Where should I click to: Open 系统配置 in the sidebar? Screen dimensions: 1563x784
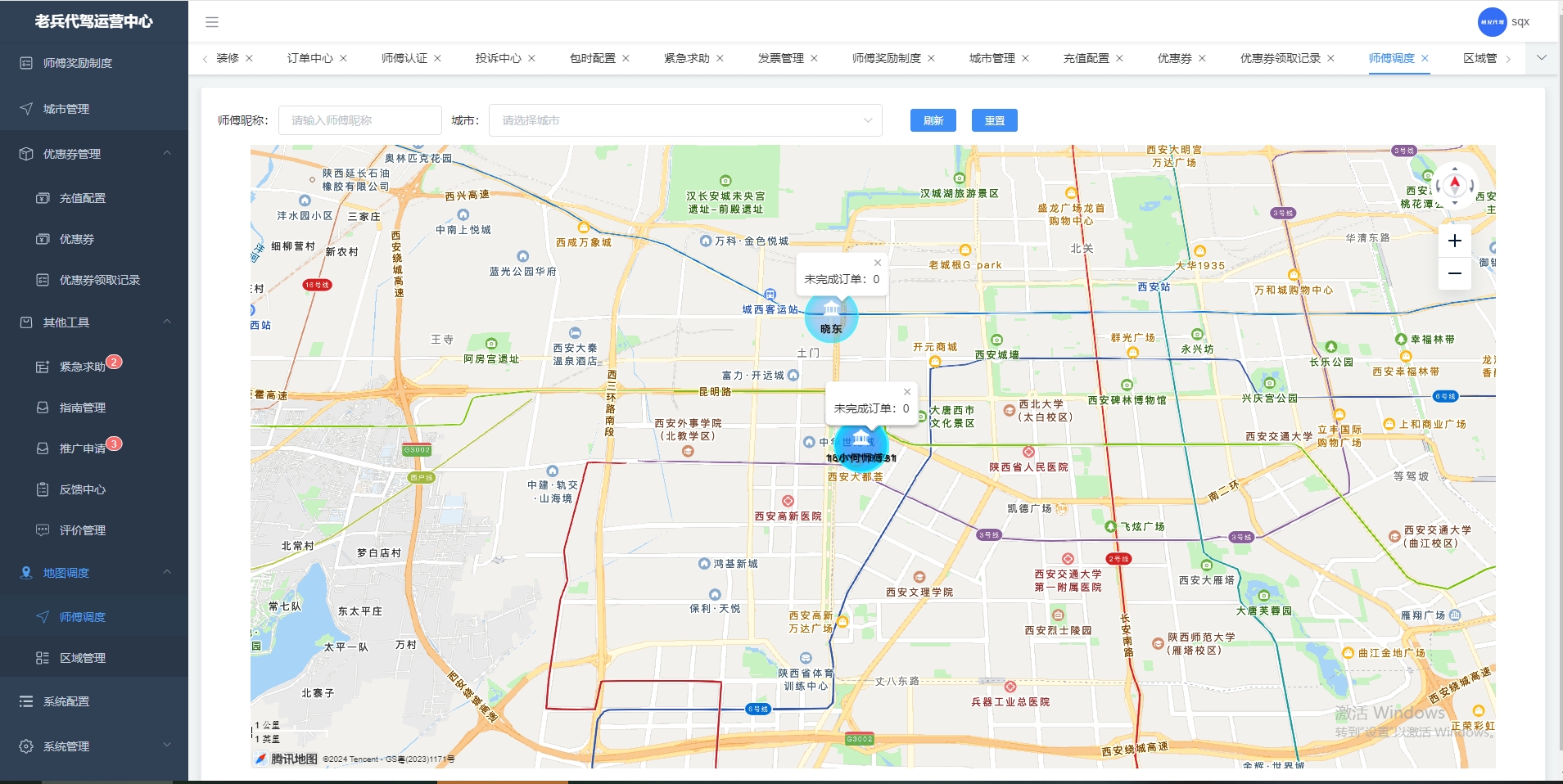[94, 701]
